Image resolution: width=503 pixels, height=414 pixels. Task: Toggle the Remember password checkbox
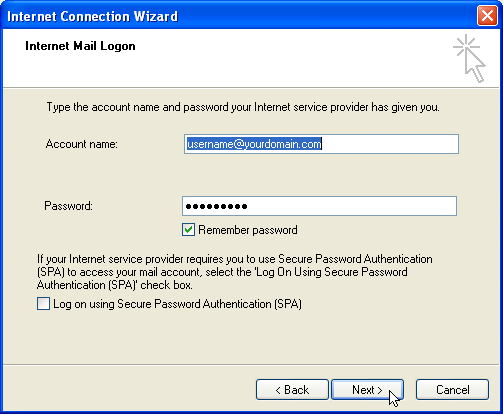click(x=188, y=230)
